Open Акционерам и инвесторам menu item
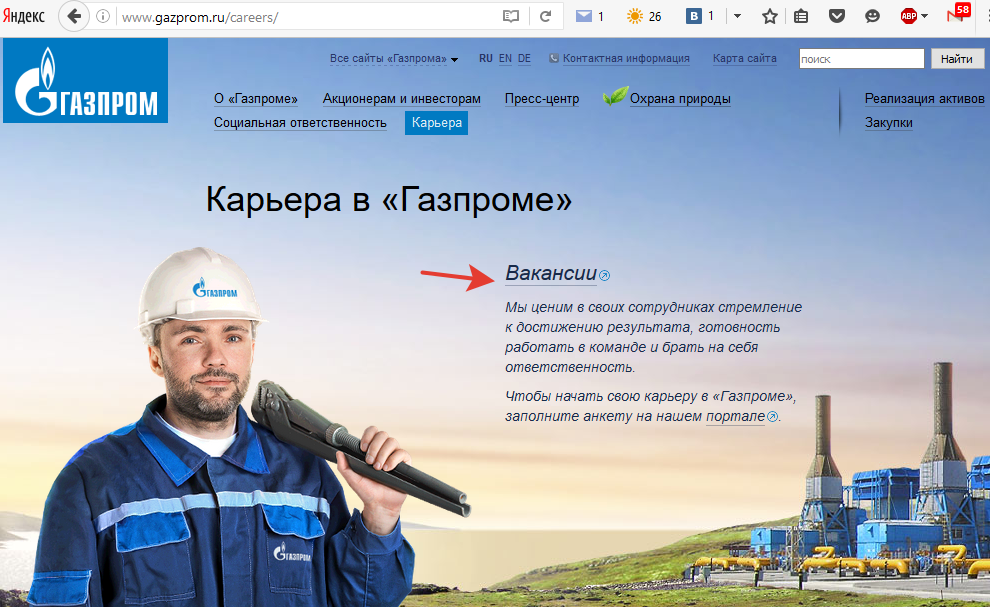Image resolution: width=990 pixels, height=607 pixels. (x=402, y=99)
